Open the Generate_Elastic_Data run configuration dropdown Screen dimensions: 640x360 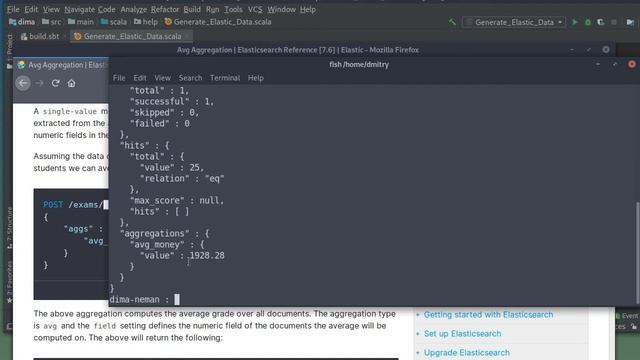pos(515,22)
